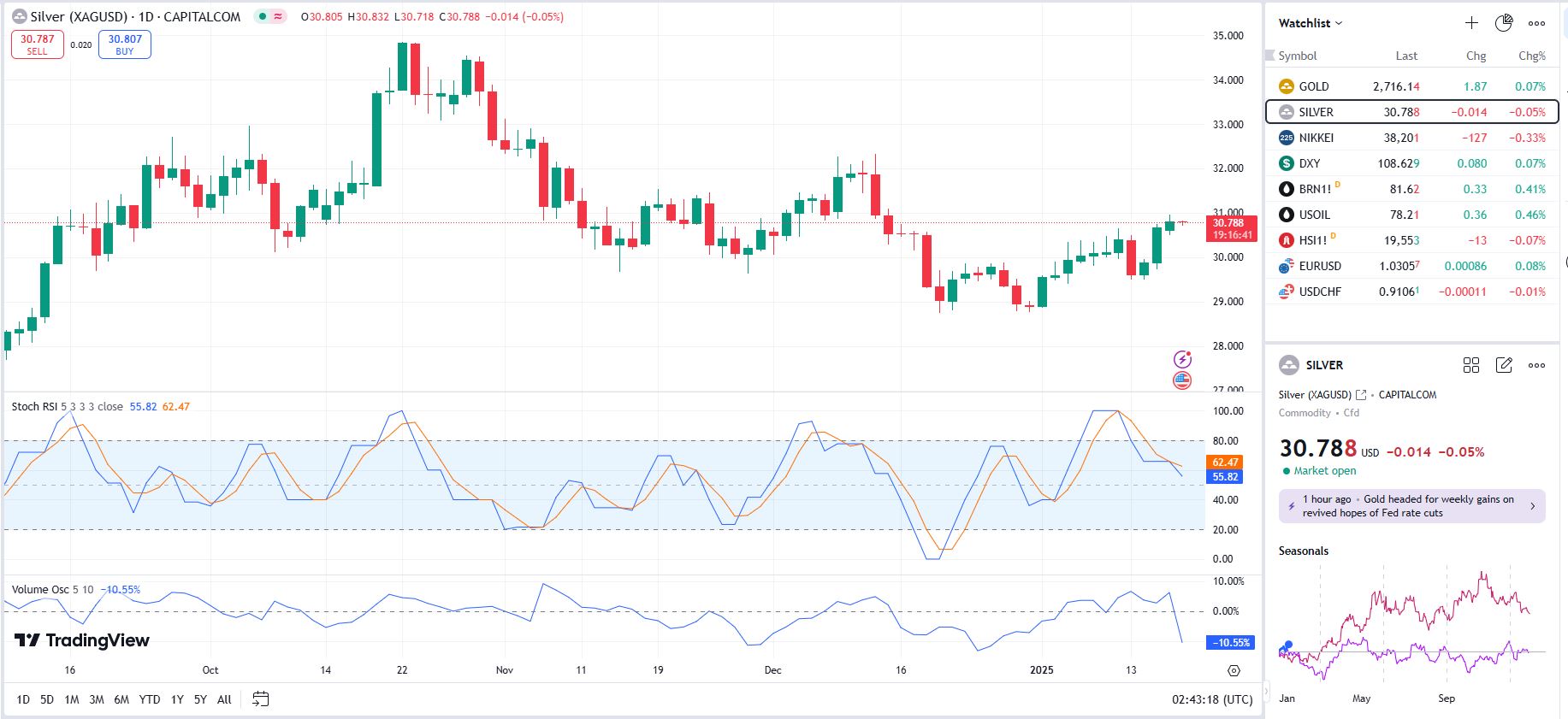Toggle the green market status dot in header
Image resolution: width=1568 pixels, height=719 pixels.
263,16
